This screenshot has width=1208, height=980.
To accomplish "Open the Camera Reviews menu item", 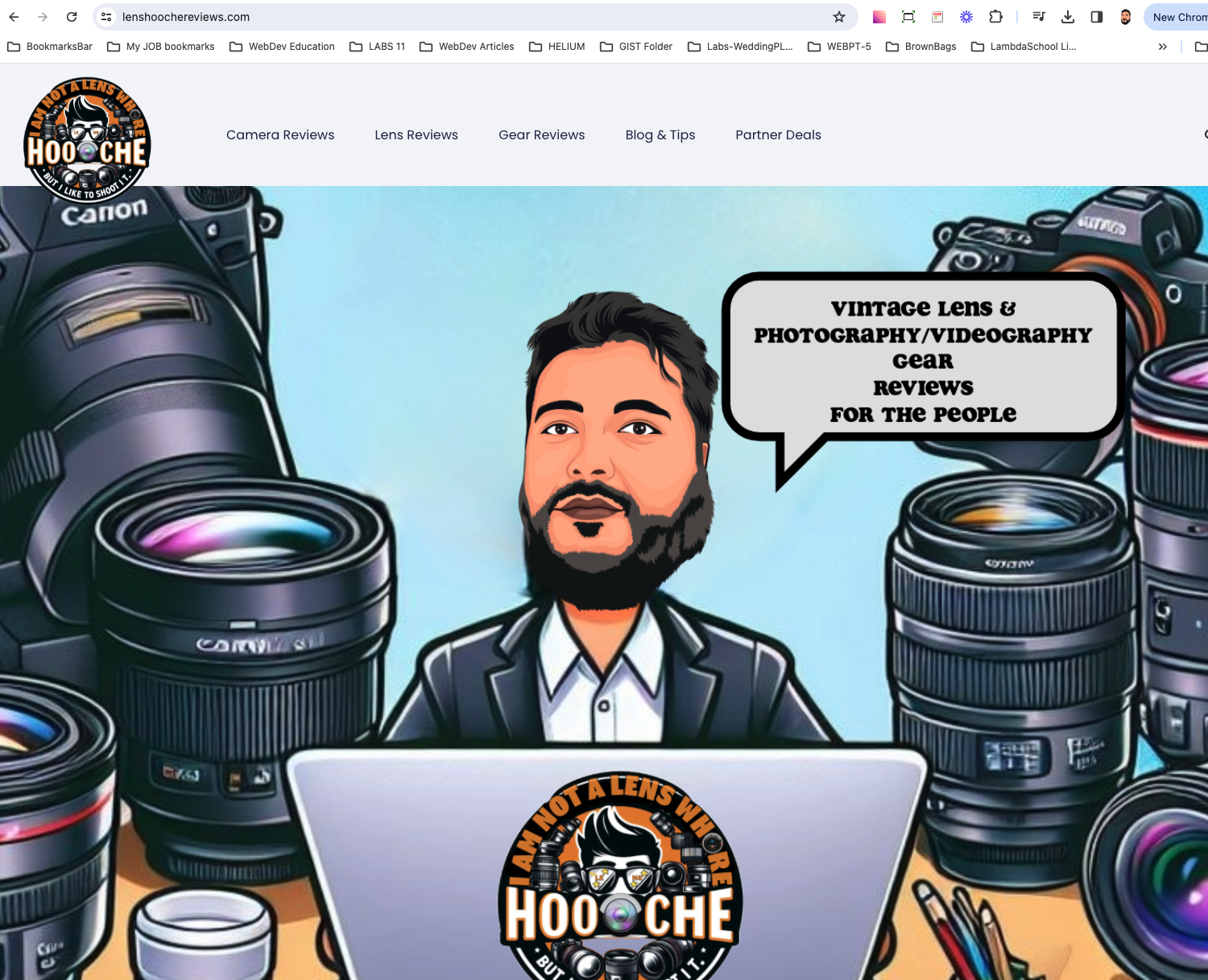I will tap(280, 134).
